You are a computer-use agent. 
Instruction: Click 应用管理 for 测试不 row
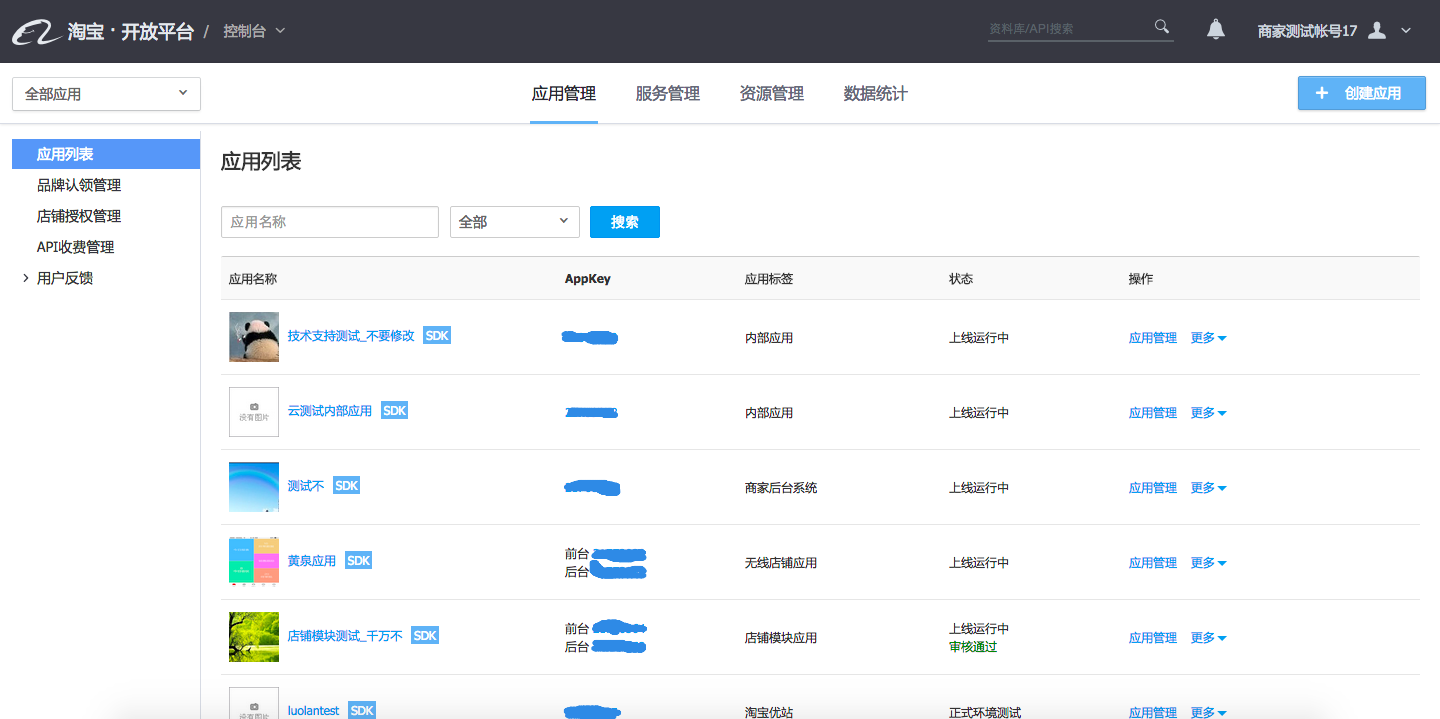coord(1153,488)
